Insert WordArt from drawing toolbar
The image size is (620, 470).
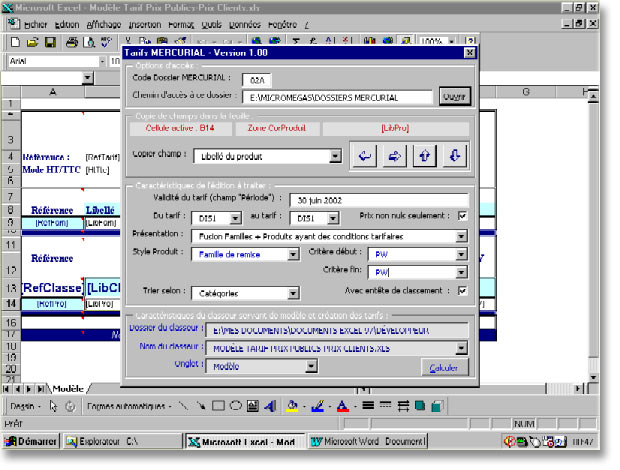[270, 406]
